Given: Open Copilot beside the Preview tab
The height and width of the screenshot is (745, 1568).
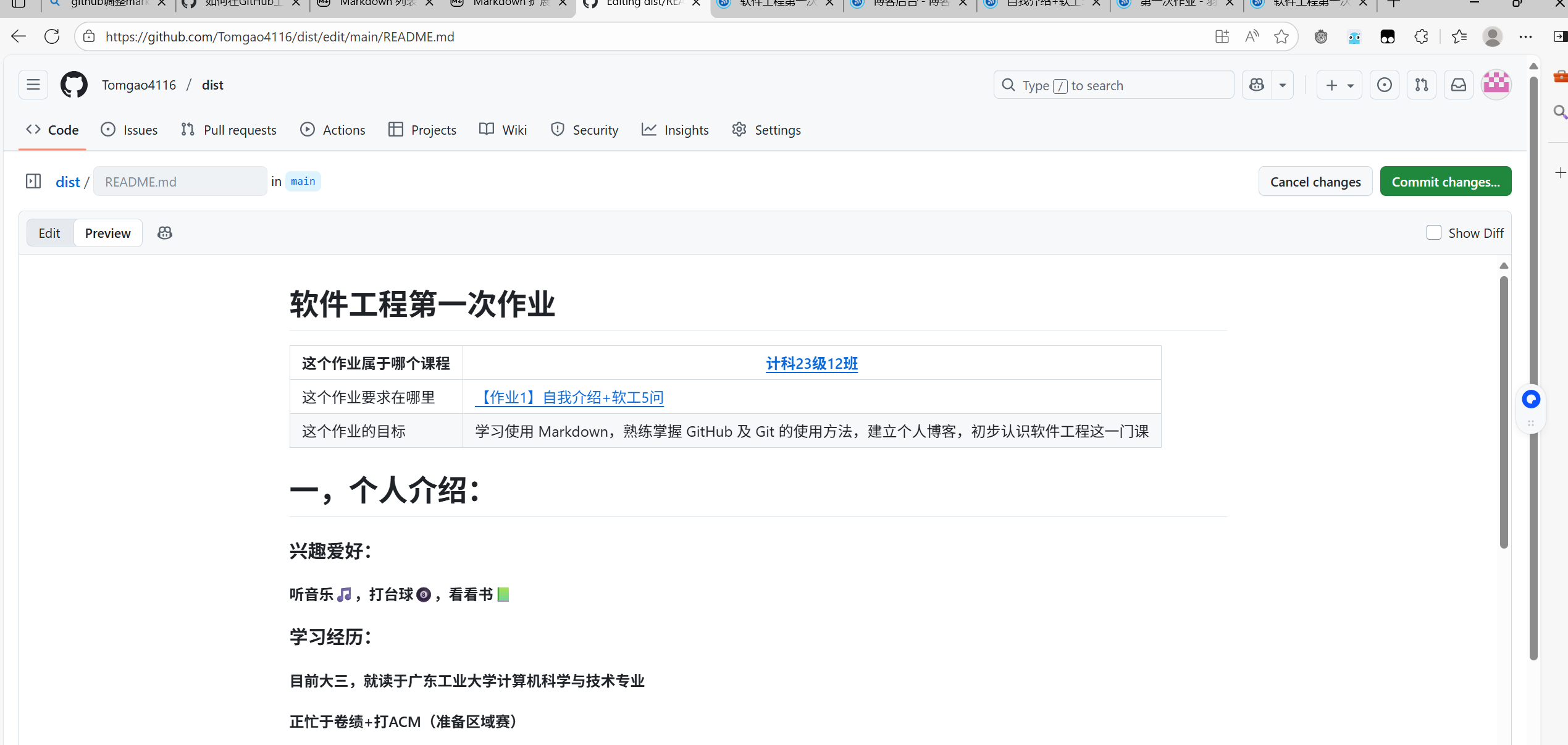Looking at the screenshot, I should click(x=164, y=233).
